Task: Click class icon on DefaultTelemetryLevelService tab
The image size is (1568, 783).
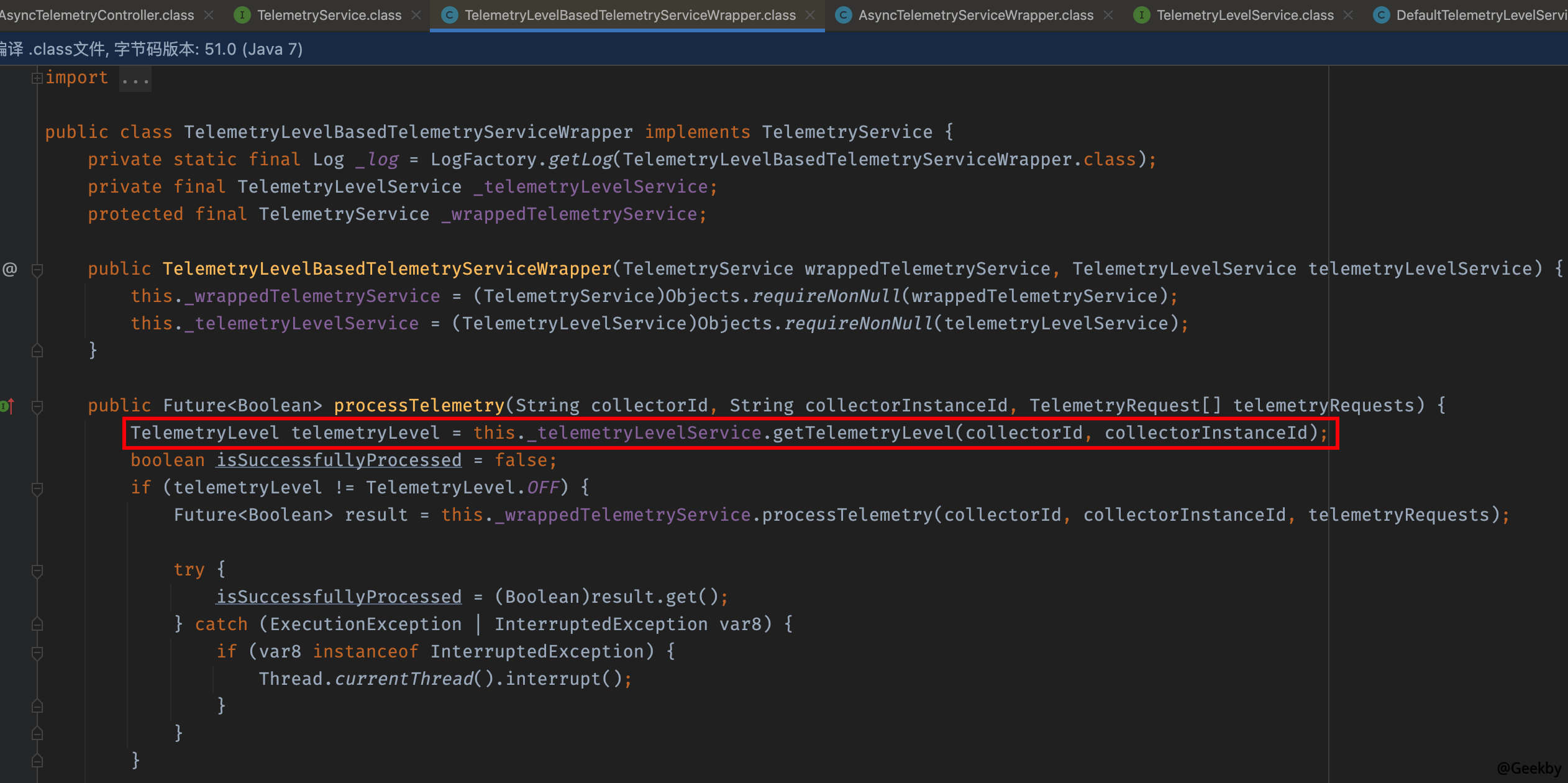Action: coord(1381,15)
